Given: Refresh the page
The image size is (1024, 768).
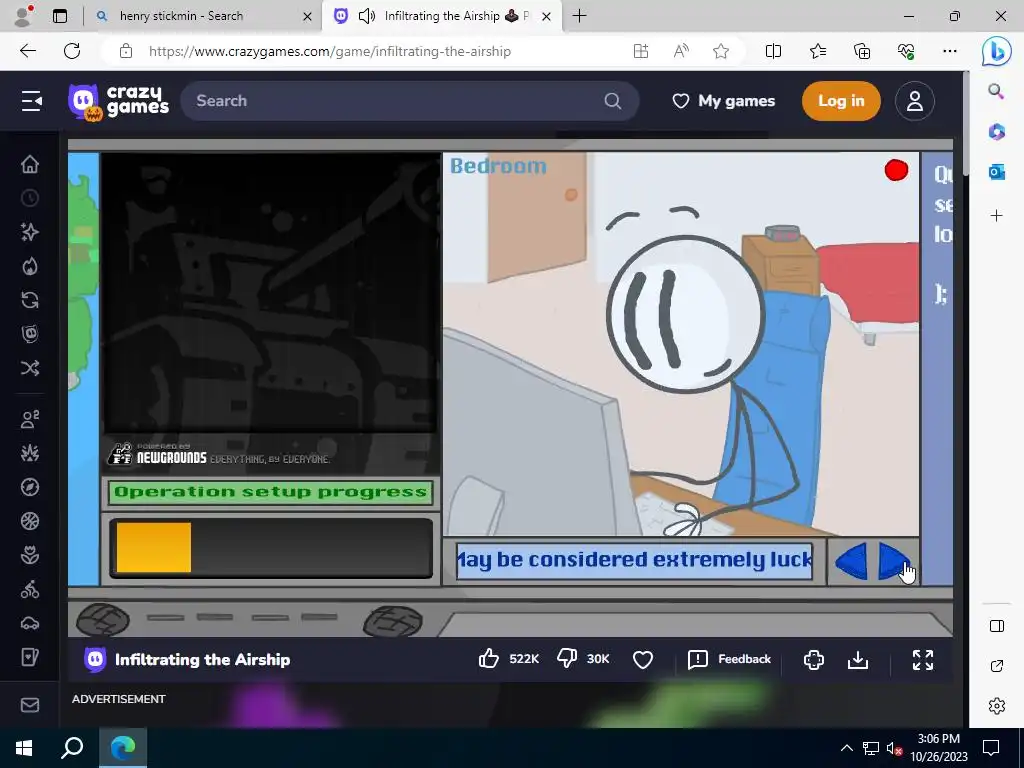Looking at the screenshot, I should (x=72, y=51).
